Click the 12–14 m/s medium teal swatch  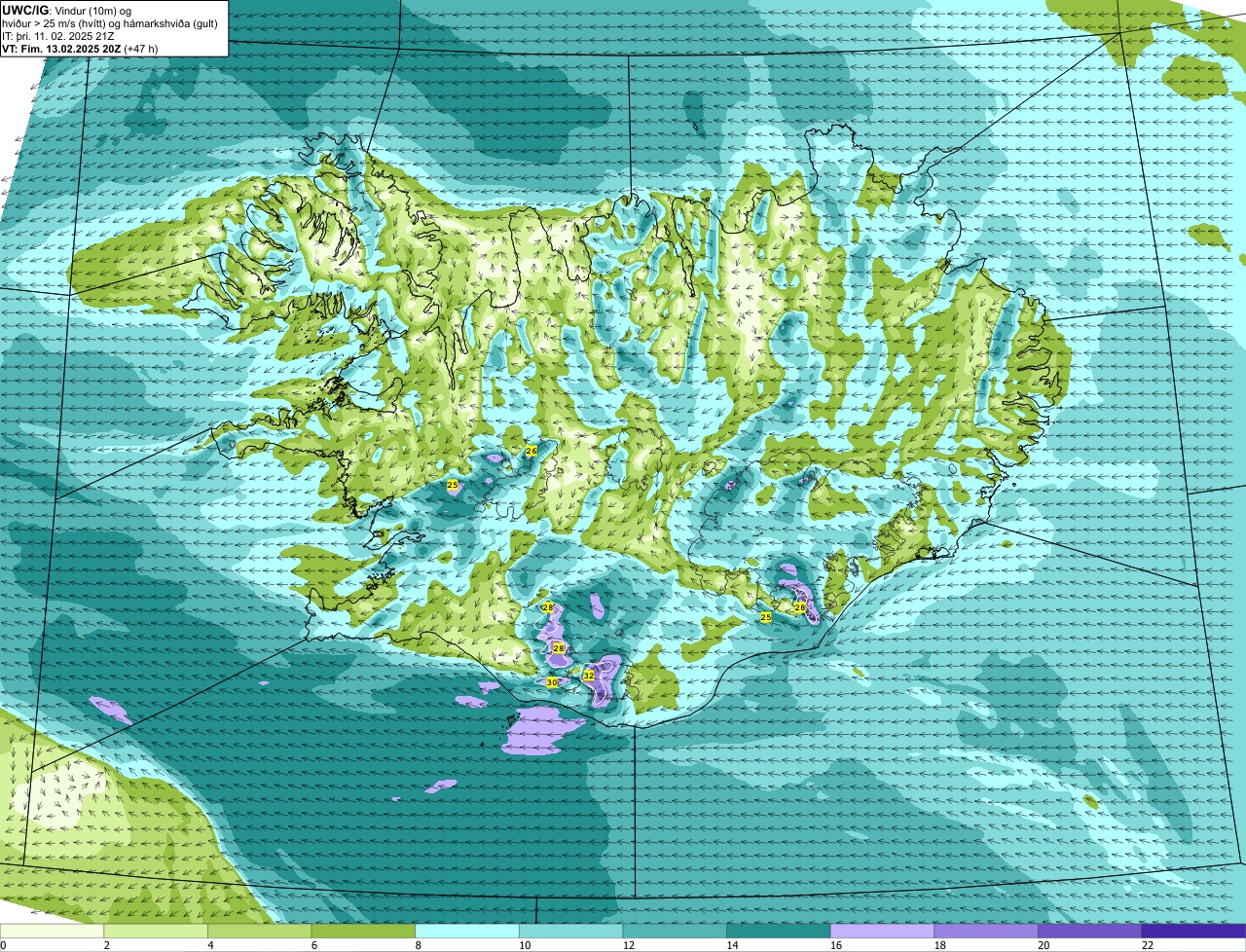[x=675, y=931]
